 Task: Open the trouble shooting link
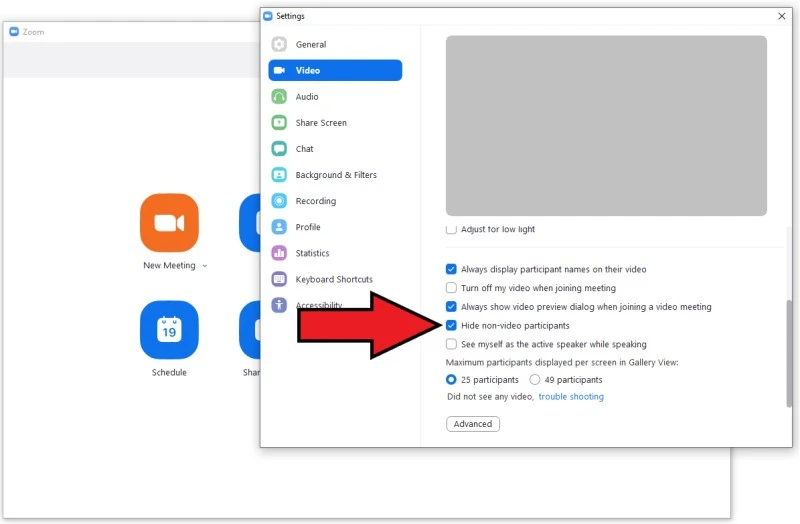pyautogui.click(x=571, y=397)
